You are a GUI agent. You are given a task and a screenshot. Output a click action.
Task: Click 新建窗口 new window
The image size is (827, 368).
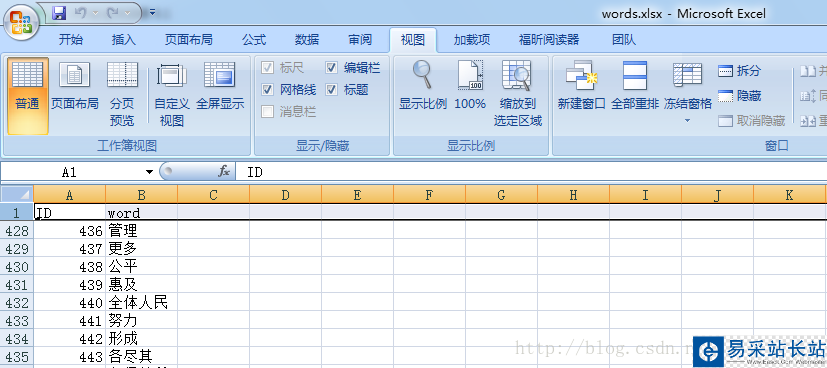point(581,86)
